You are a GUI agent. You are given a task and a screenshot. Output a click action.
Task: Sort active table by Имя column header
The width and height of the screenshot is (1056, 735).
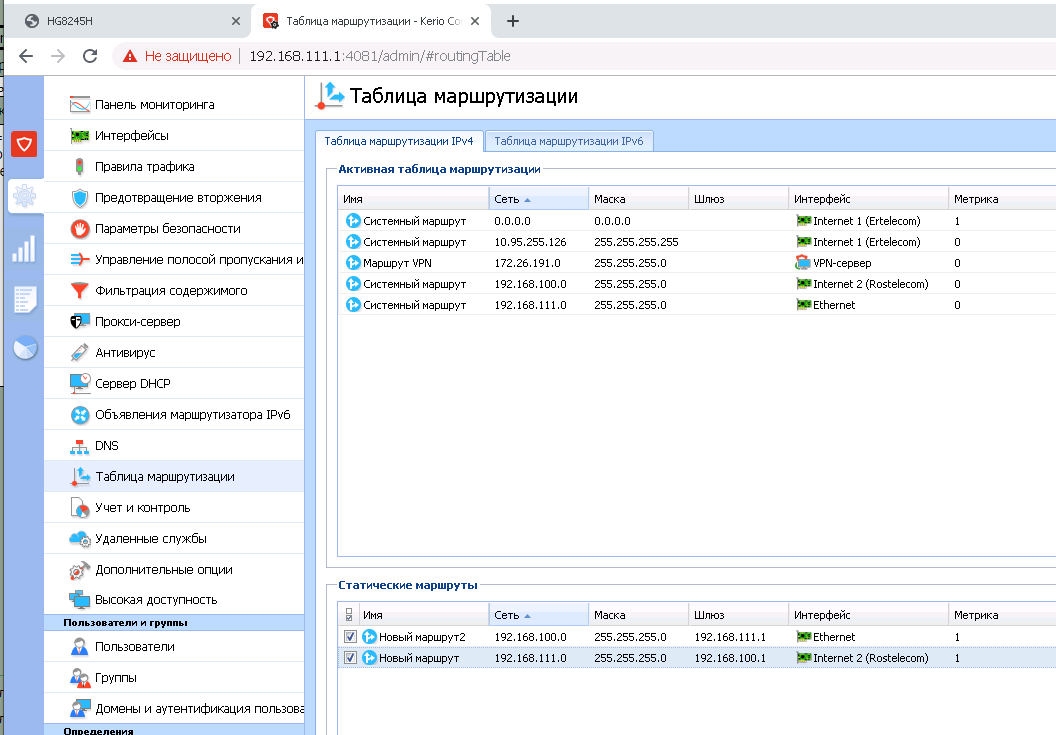click(x=413, y=199)
